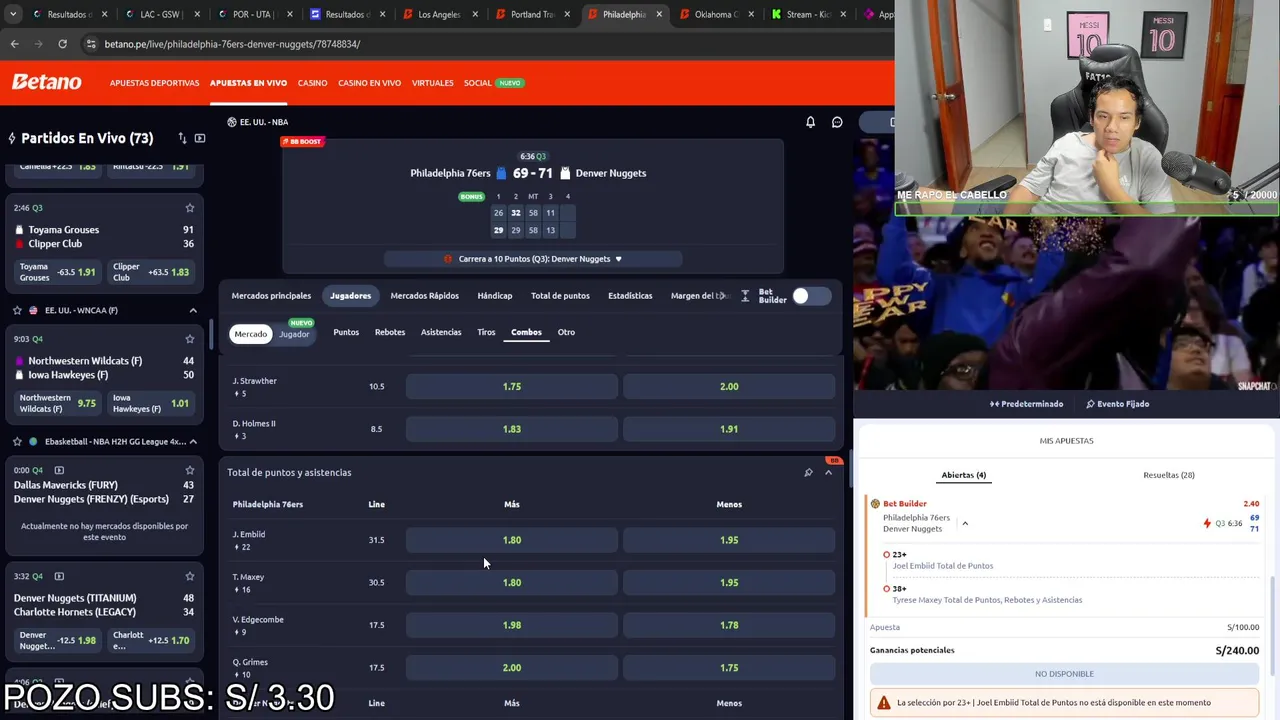This screenshot has width=1280, height=720.
Task: Click the NO DISPONIBLE bet button
Action: (1064, 674)
